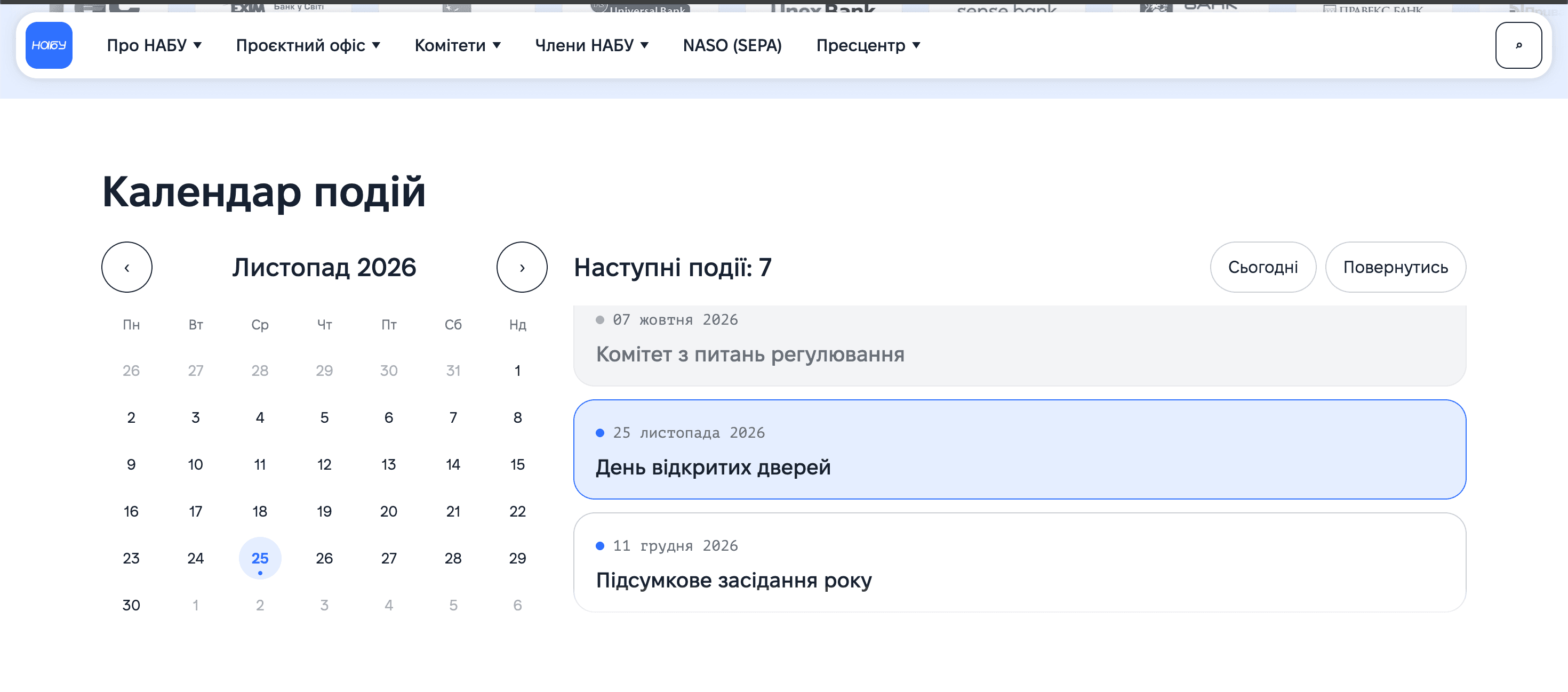Expand the Комітети menu
1568x692 pixels.
[x=458, y=46]
